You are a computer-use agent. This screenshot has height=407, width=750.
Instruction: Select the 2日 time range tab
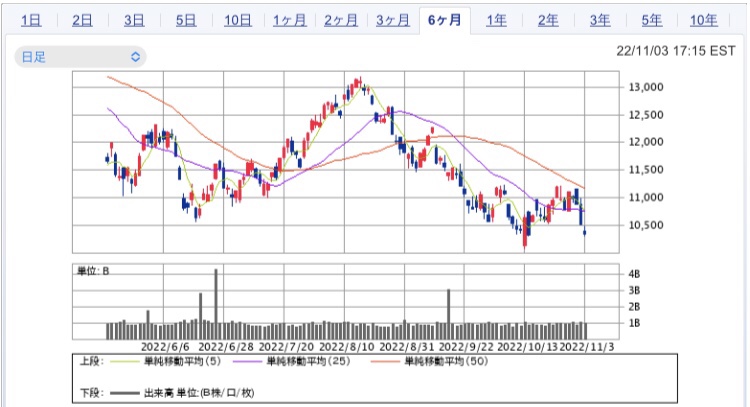(82, 20)
